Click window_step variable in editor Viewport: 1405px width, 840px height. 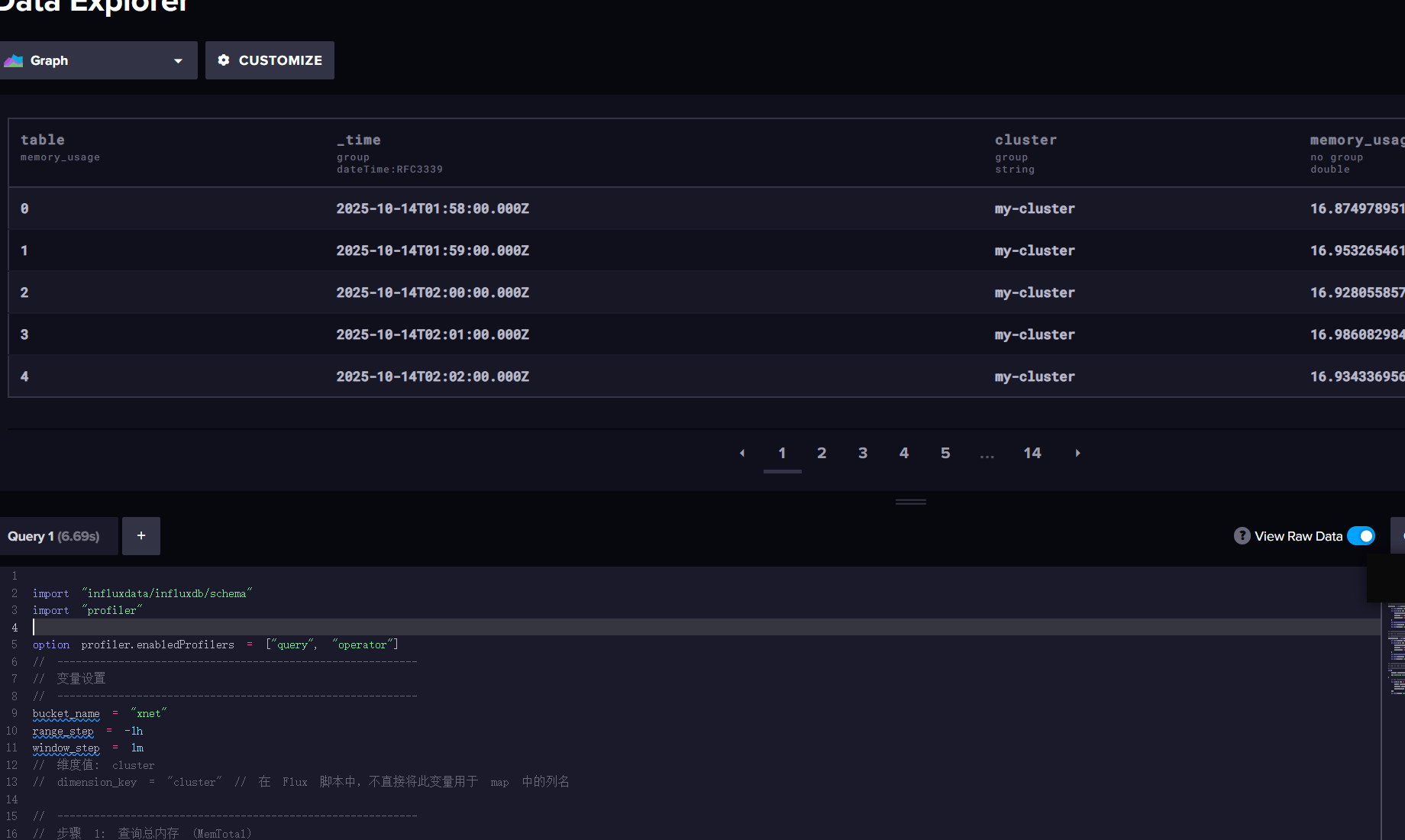[x=66, y=748]
